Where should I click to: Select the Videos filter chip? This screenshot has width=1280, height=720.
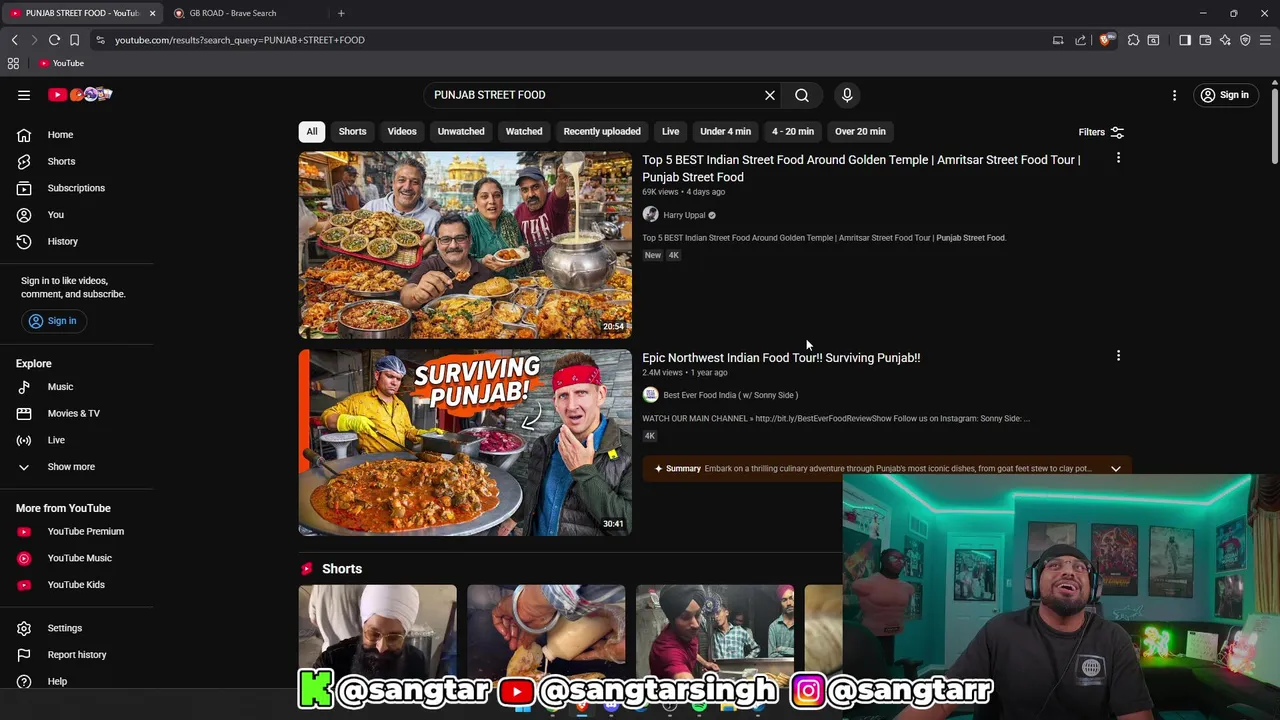point(402,132)
